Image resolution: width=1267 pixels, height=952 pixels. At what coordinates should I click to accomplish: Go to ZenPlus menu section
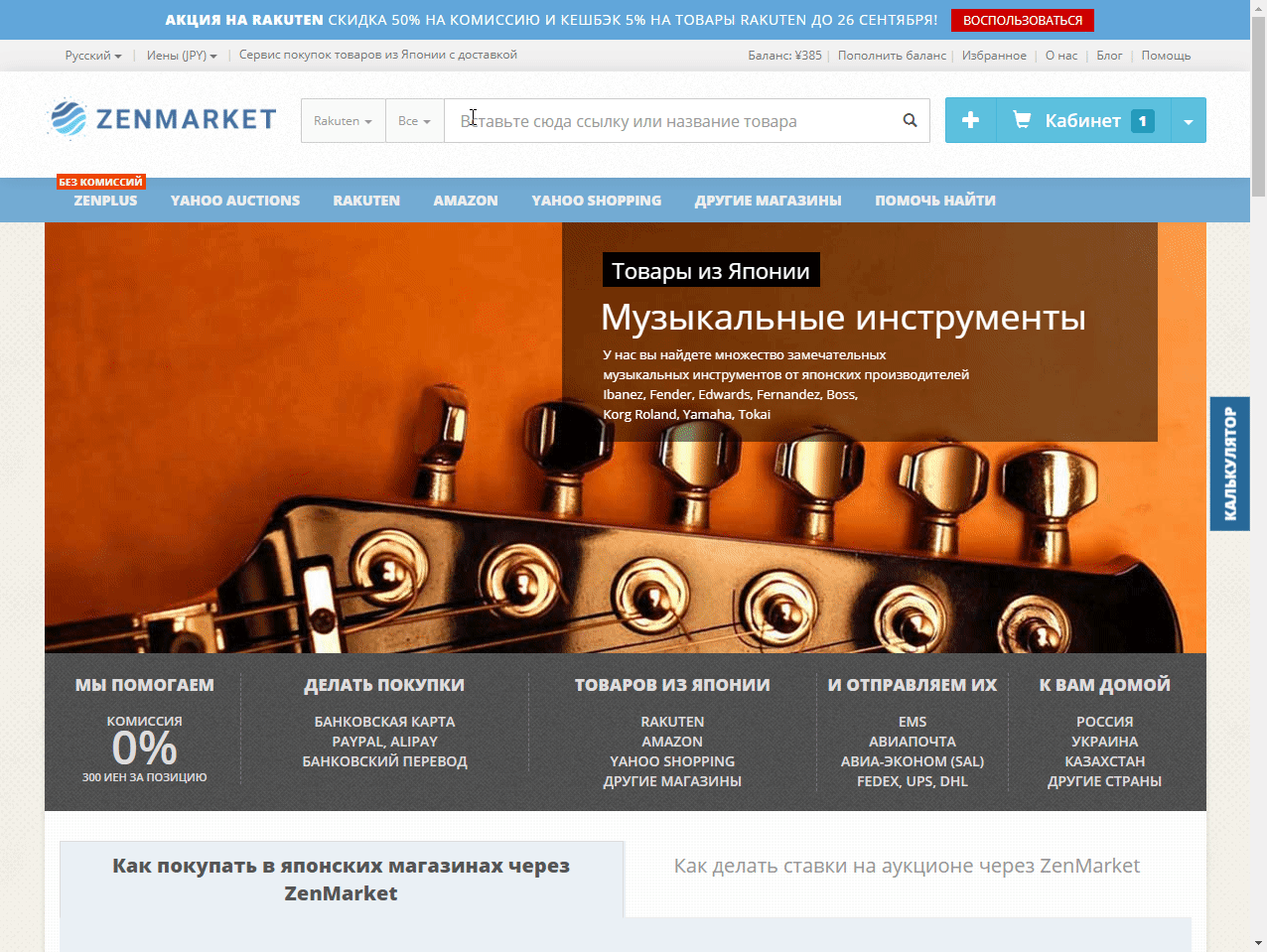105,201
